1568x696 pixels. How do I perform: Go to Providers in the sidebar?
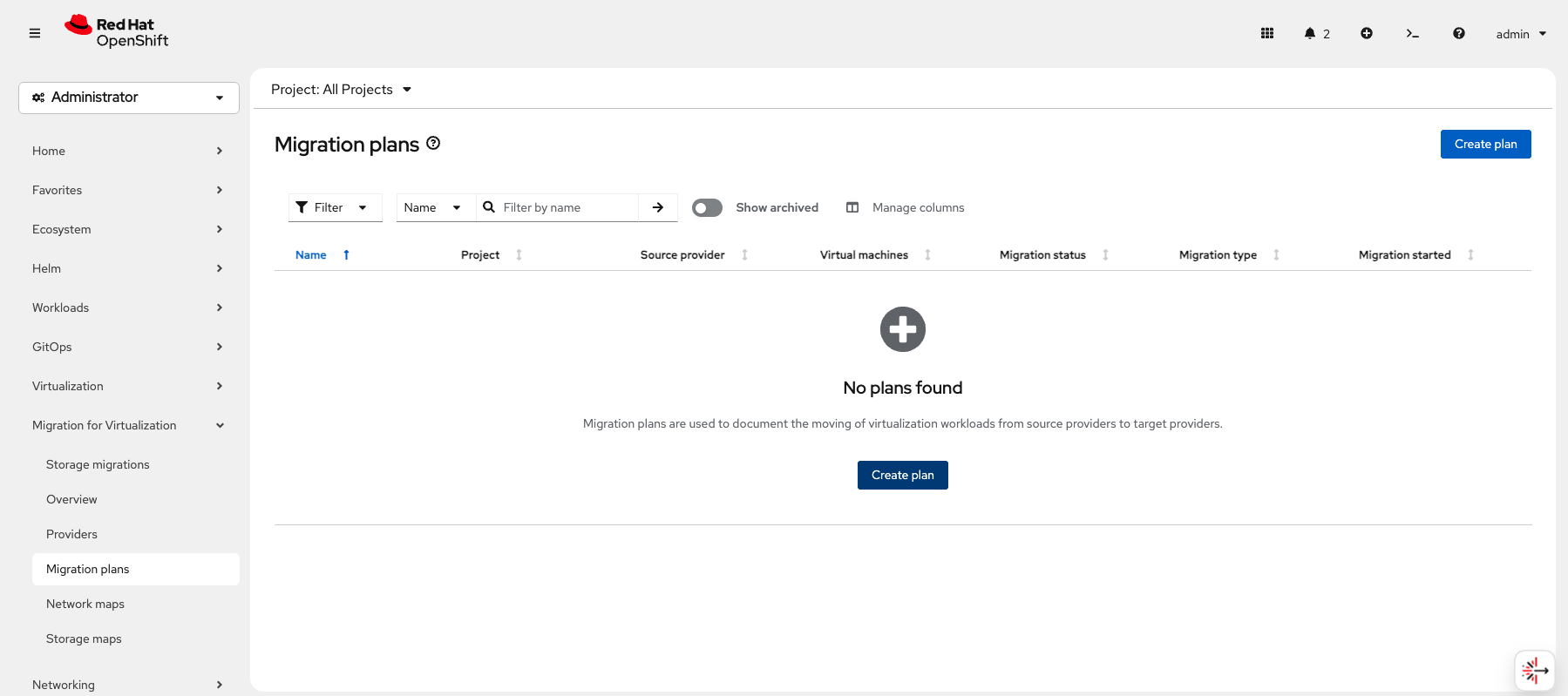(x=71, y=534)
